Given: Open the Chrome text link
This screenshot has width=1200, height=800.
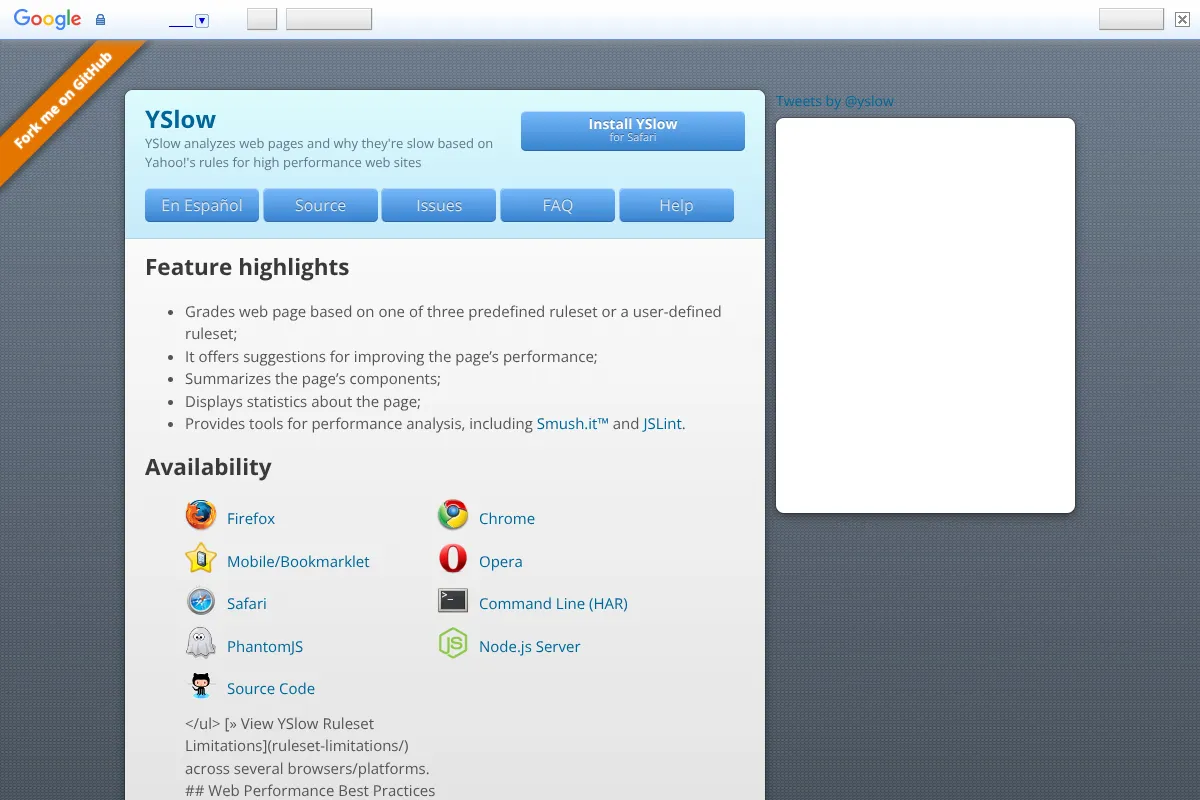Looking at the screenshot, I should click(507, 518).
